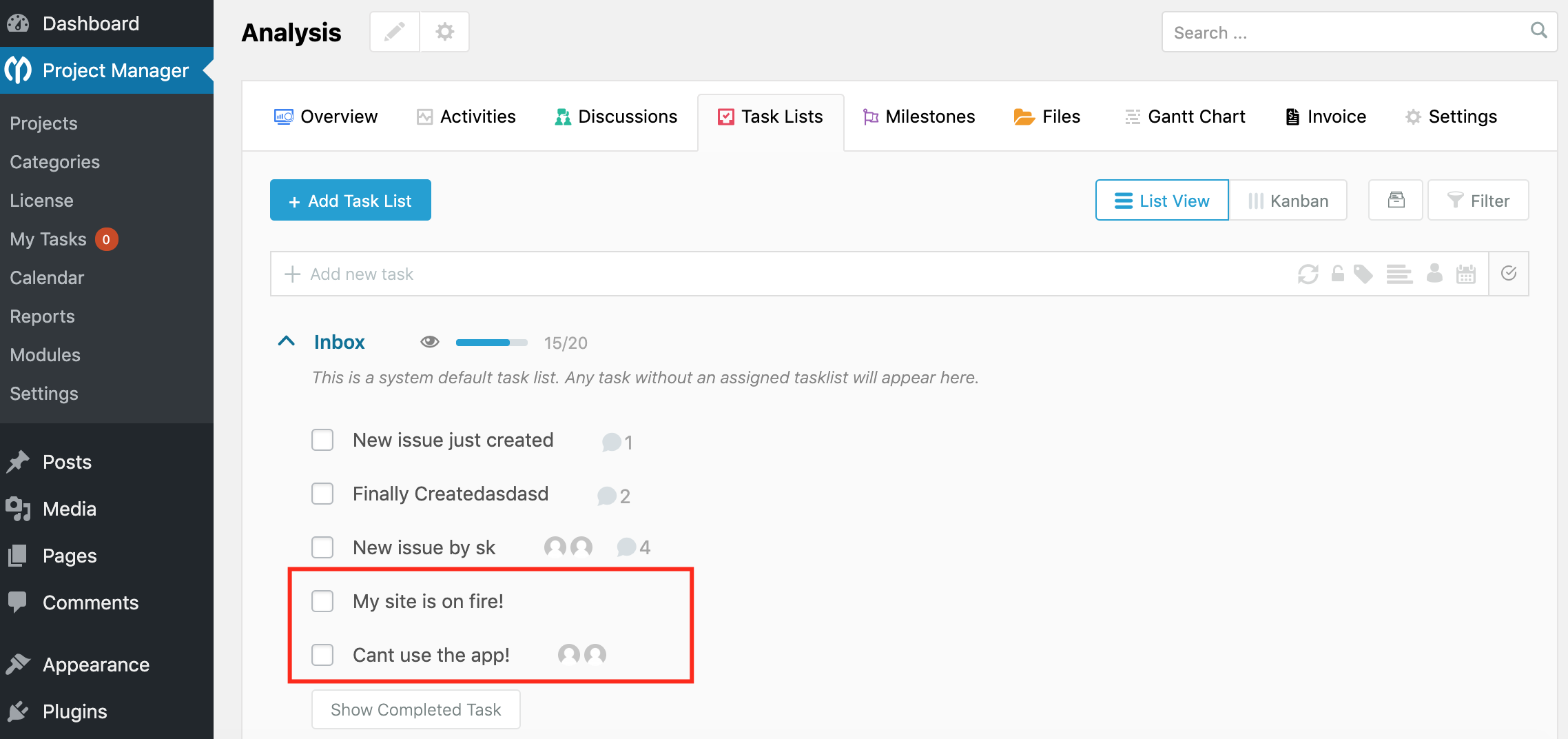The height and width of the screenshot is (739, 1568).
Task: Click the tag label icon in new task bar
Action: tap(1363, 274)
